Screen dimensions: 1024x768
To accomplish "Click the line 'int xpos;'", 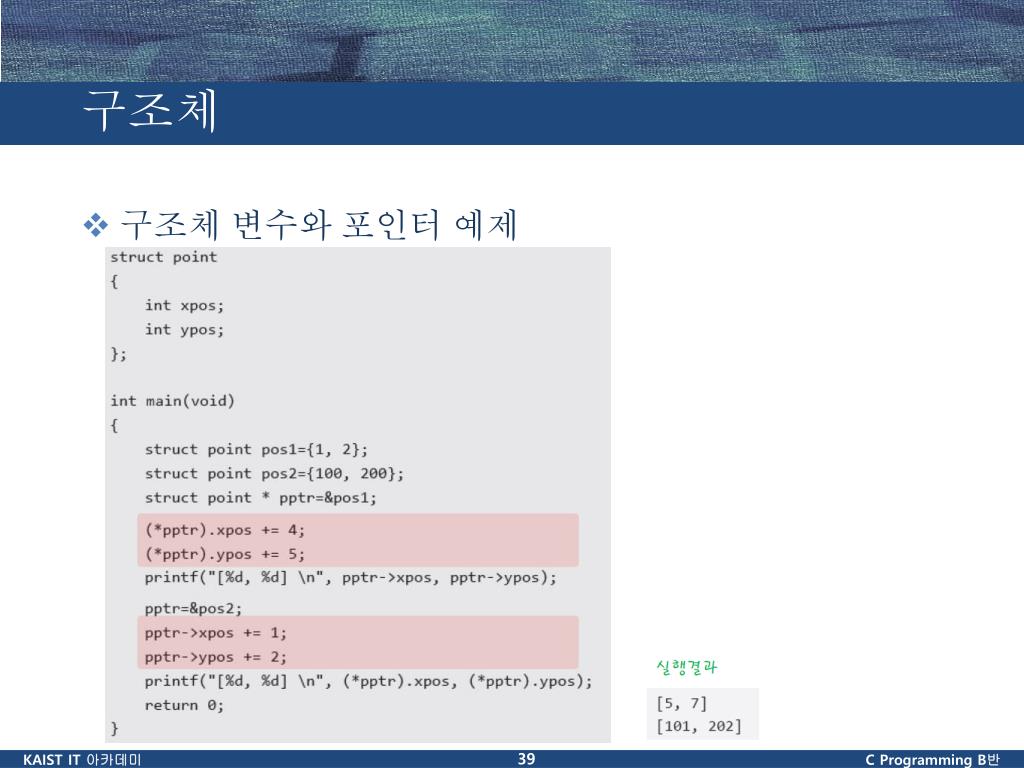I will coord(184,306).
